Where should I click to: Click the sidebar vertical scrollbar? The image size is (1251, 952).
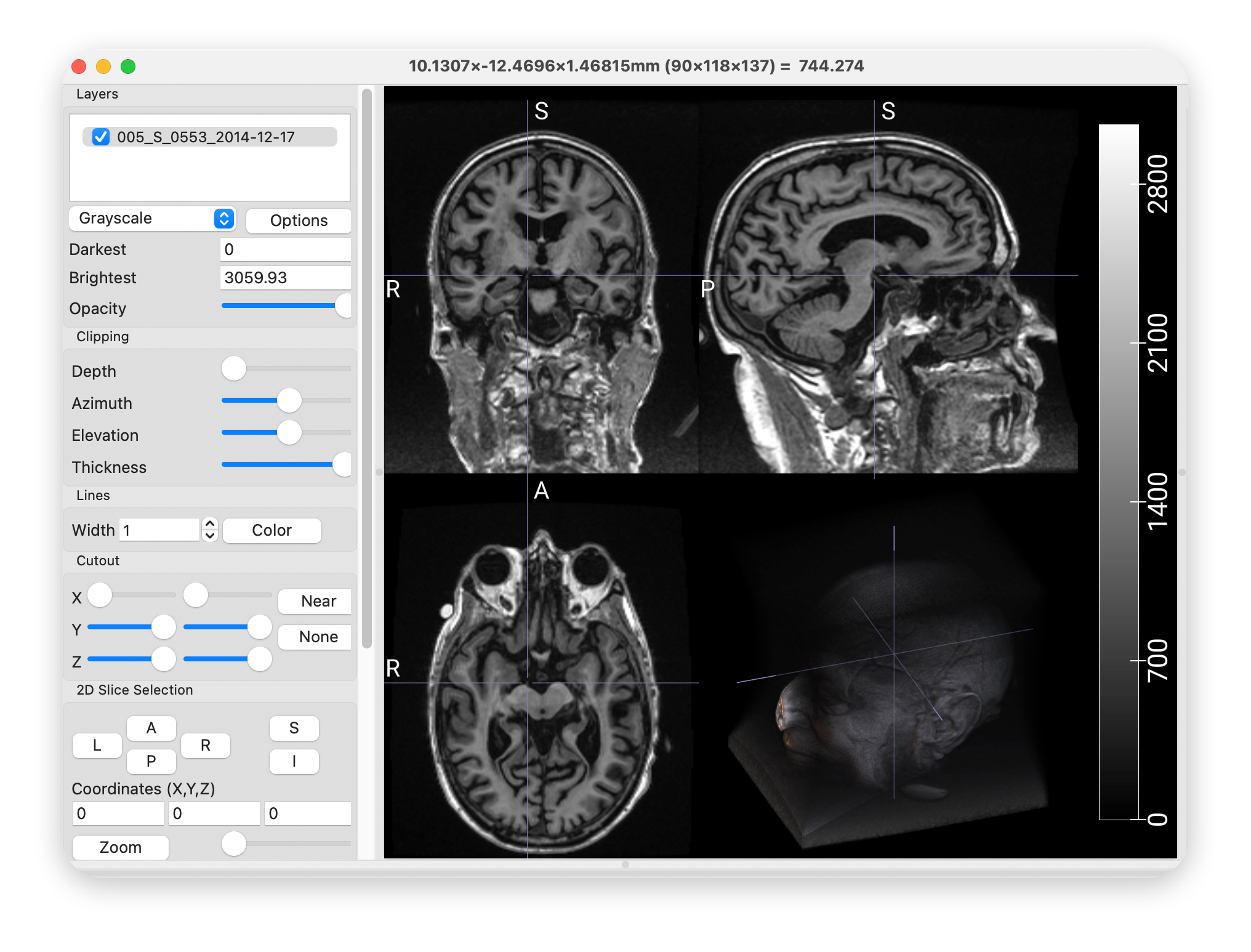pyautogui.click(x=367, y=369)
